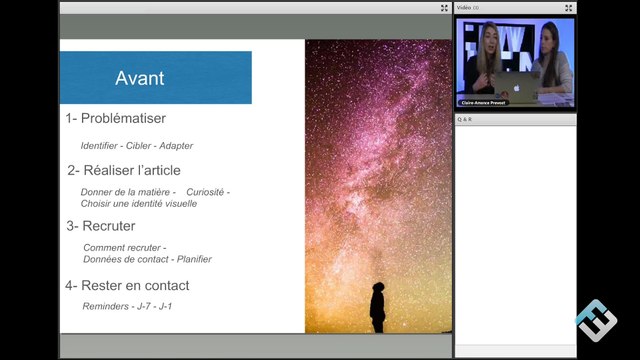Click 'Donner de la matière - Curiosité' line

155,192
